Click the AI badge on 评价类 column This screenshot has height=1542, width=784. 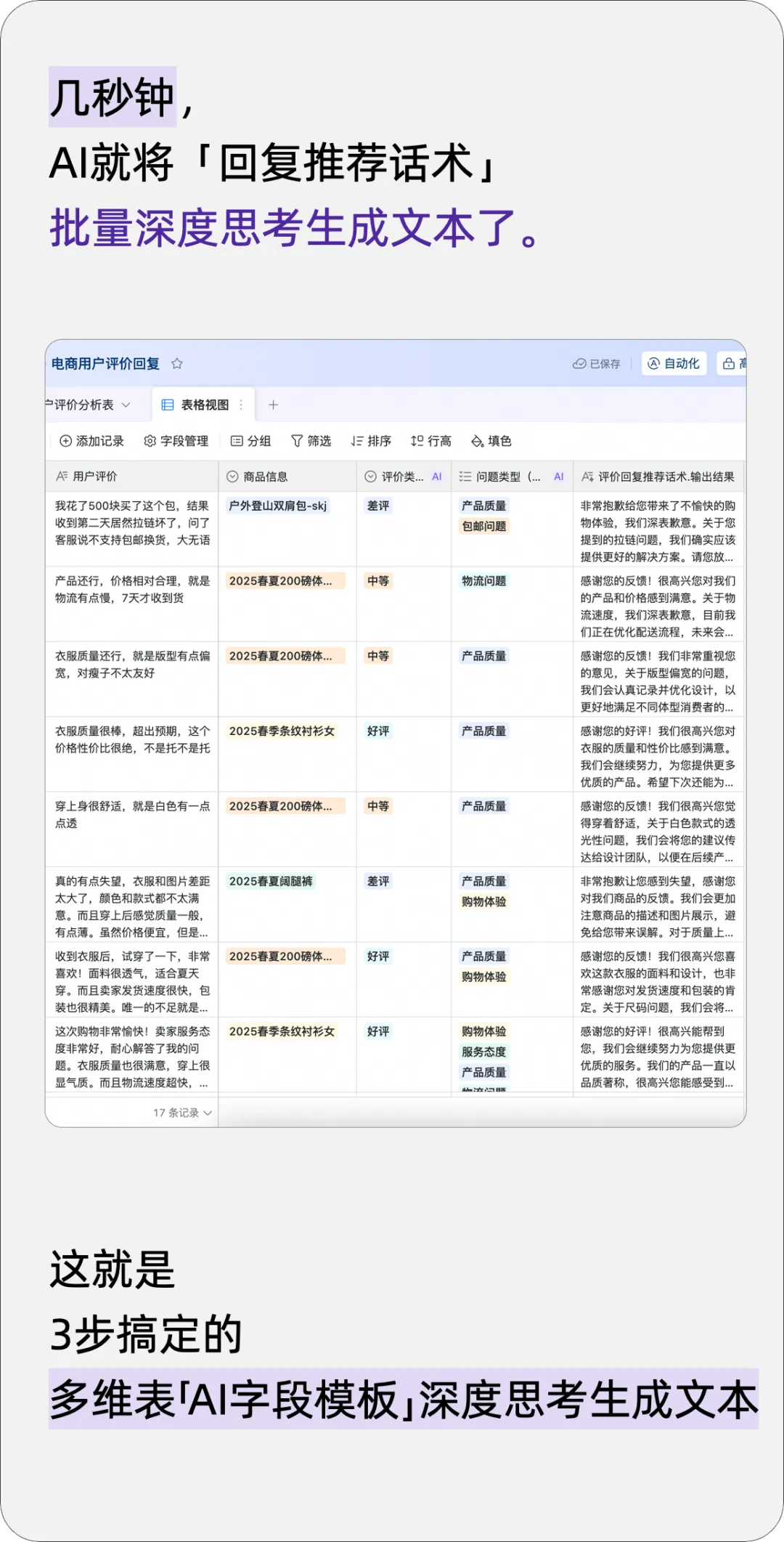click(437, 477)
